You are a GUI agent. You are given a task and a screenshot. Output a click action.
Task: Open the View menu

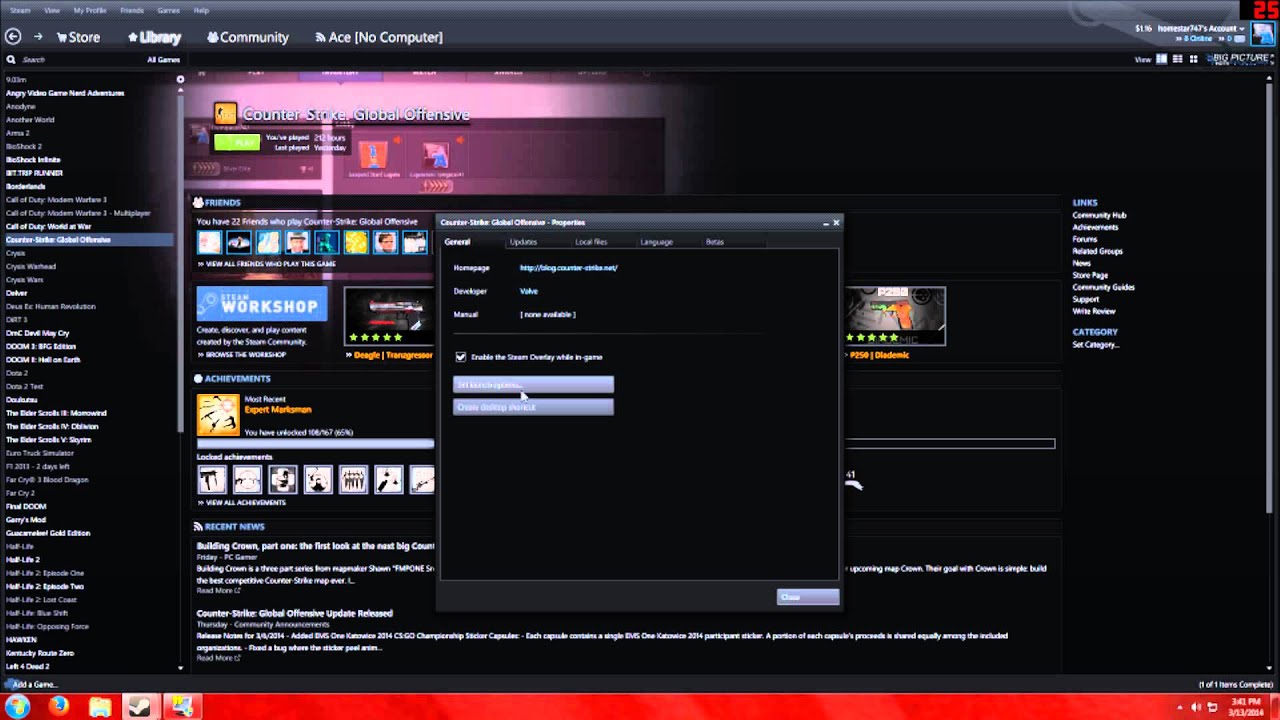pyautogui.click(x=52, y=10)
